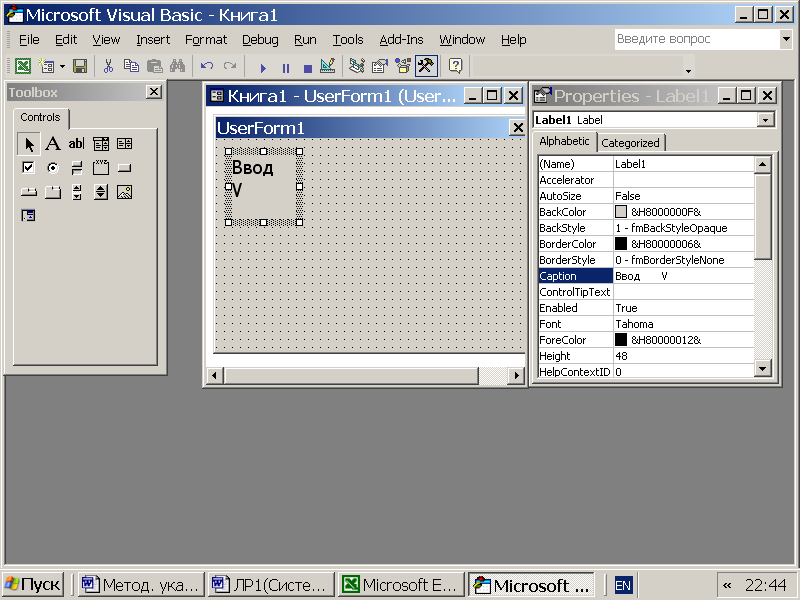Click the Reset stop button
The image size is (800, 600).
click(x=308, y=67)
